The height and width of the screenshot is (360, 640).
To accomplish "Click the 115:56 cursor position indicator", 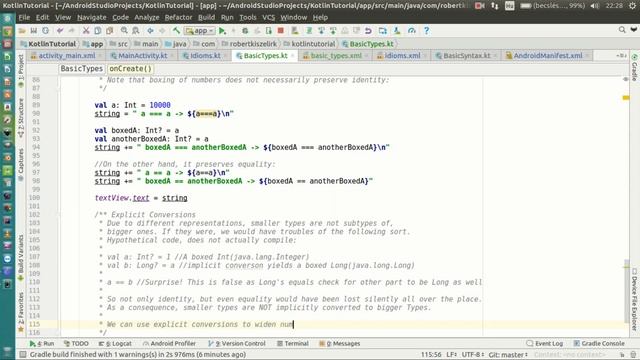I will pyautogui.click(x=431, y=355).
